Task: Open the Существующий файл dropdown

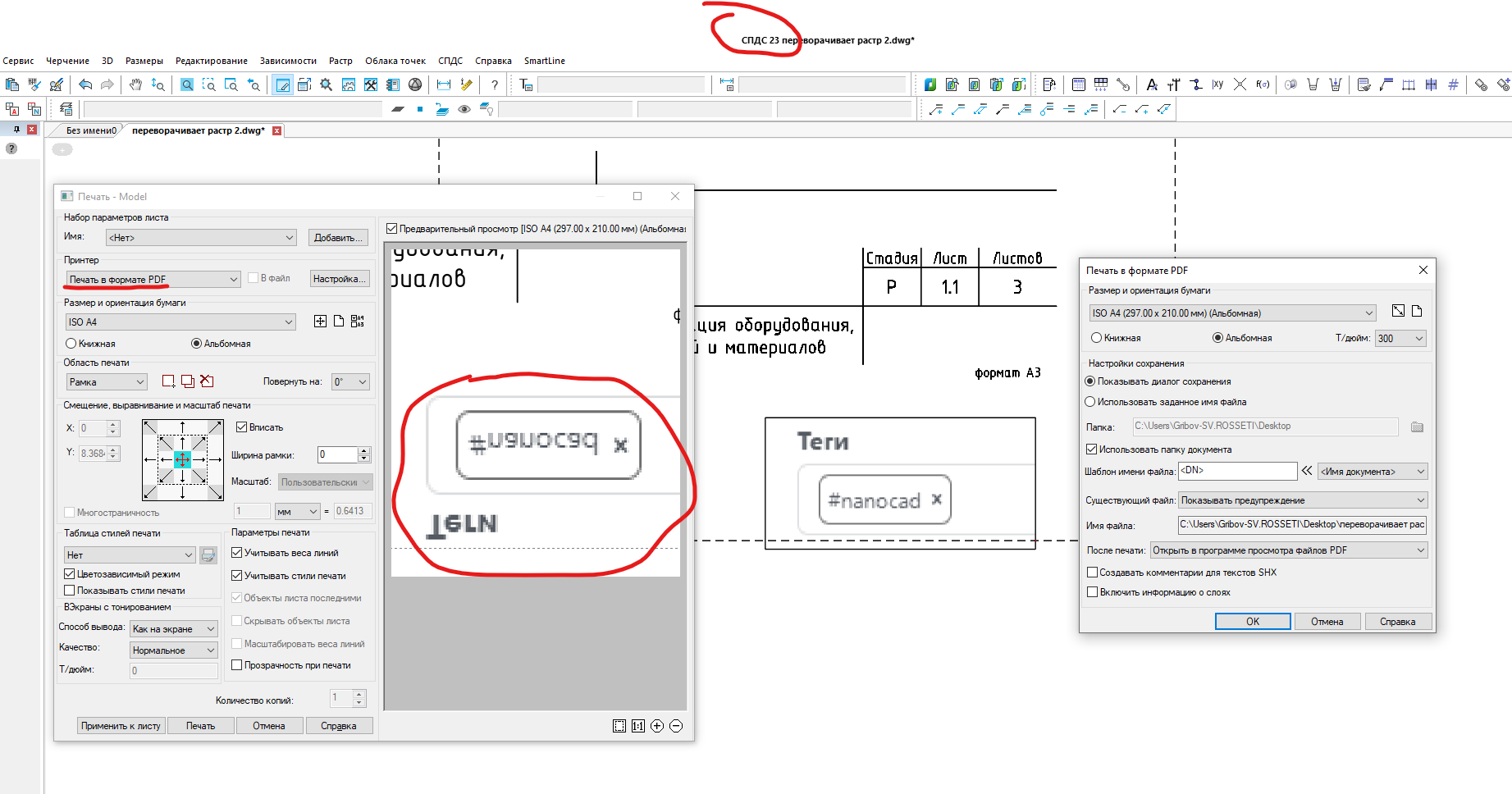Action: (1303, 500)
